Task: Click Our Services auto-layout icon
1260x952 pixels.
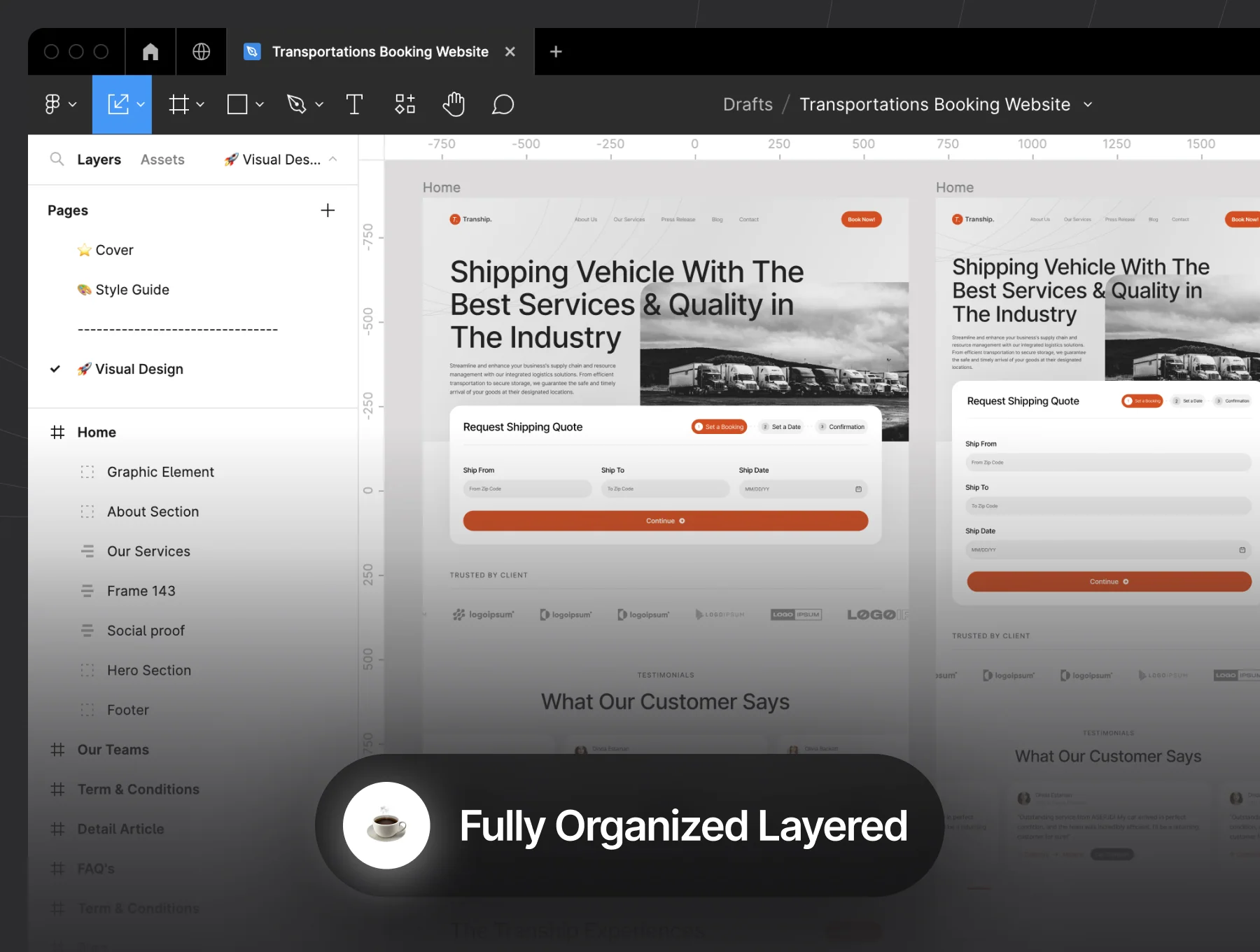Action: (x=87, y=551)
